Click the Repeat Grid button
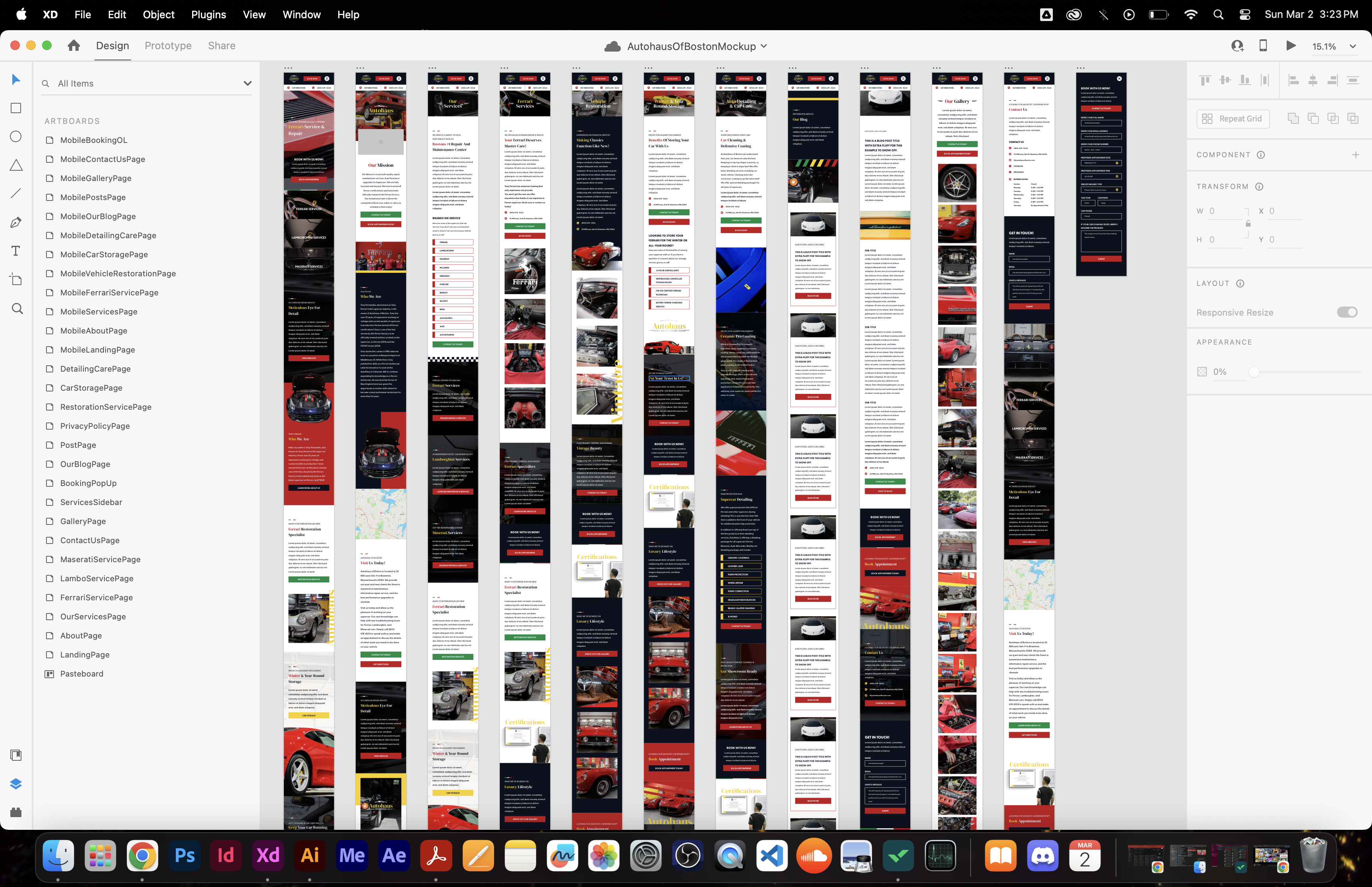 [1233, 119]
